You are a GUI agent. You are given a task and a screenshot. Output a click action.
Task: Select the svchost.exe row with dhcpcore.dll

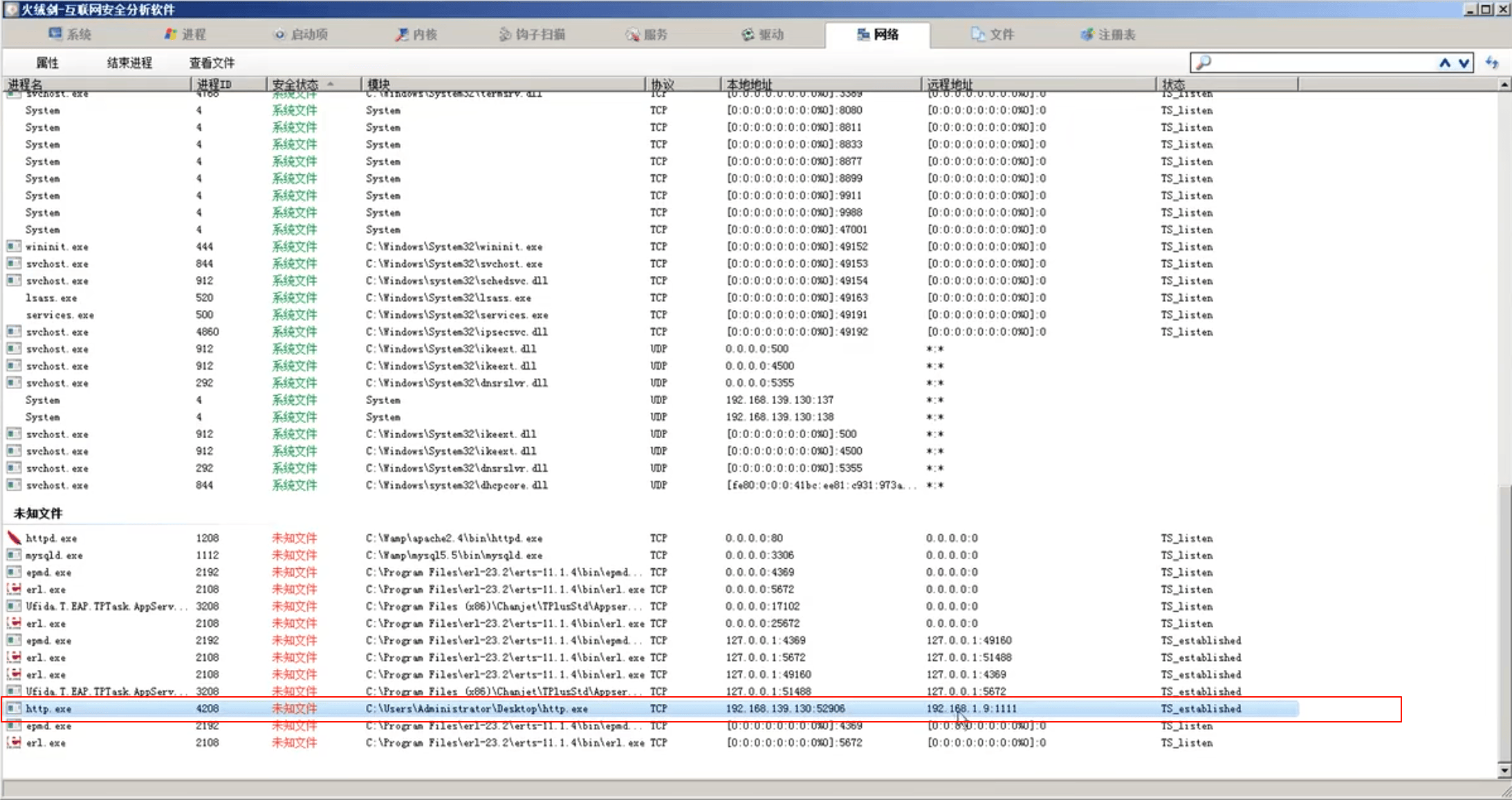coord(650,485)
